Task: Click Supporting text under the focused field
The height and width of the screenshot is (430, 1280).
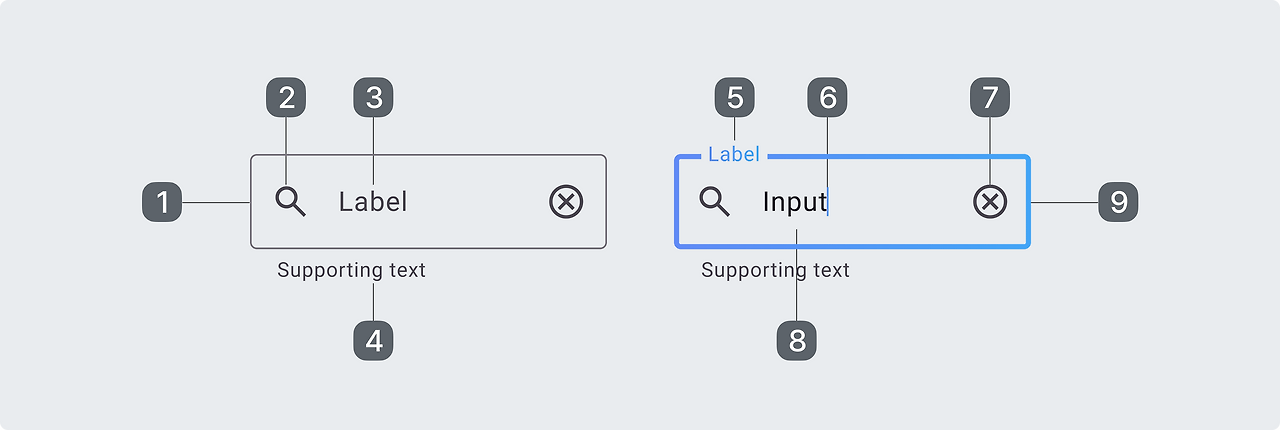Action: pyautogui.click(x=775, y=270)
